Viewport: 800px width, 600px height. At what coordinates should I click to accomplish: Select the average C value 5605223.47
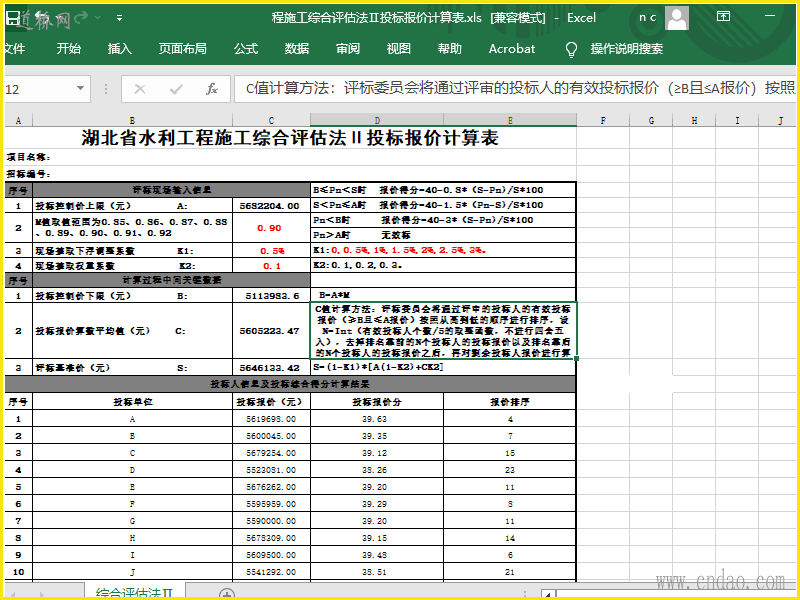[271, 331]
